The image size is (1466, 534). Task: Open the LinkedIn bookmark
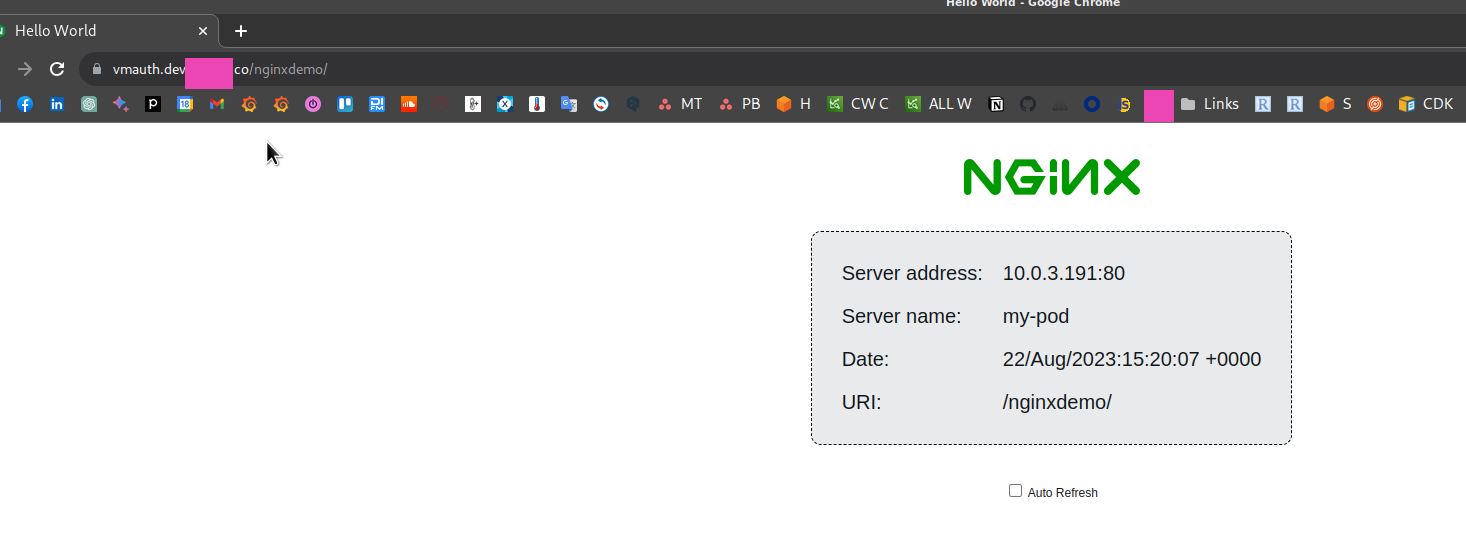(x=57, y=104)
